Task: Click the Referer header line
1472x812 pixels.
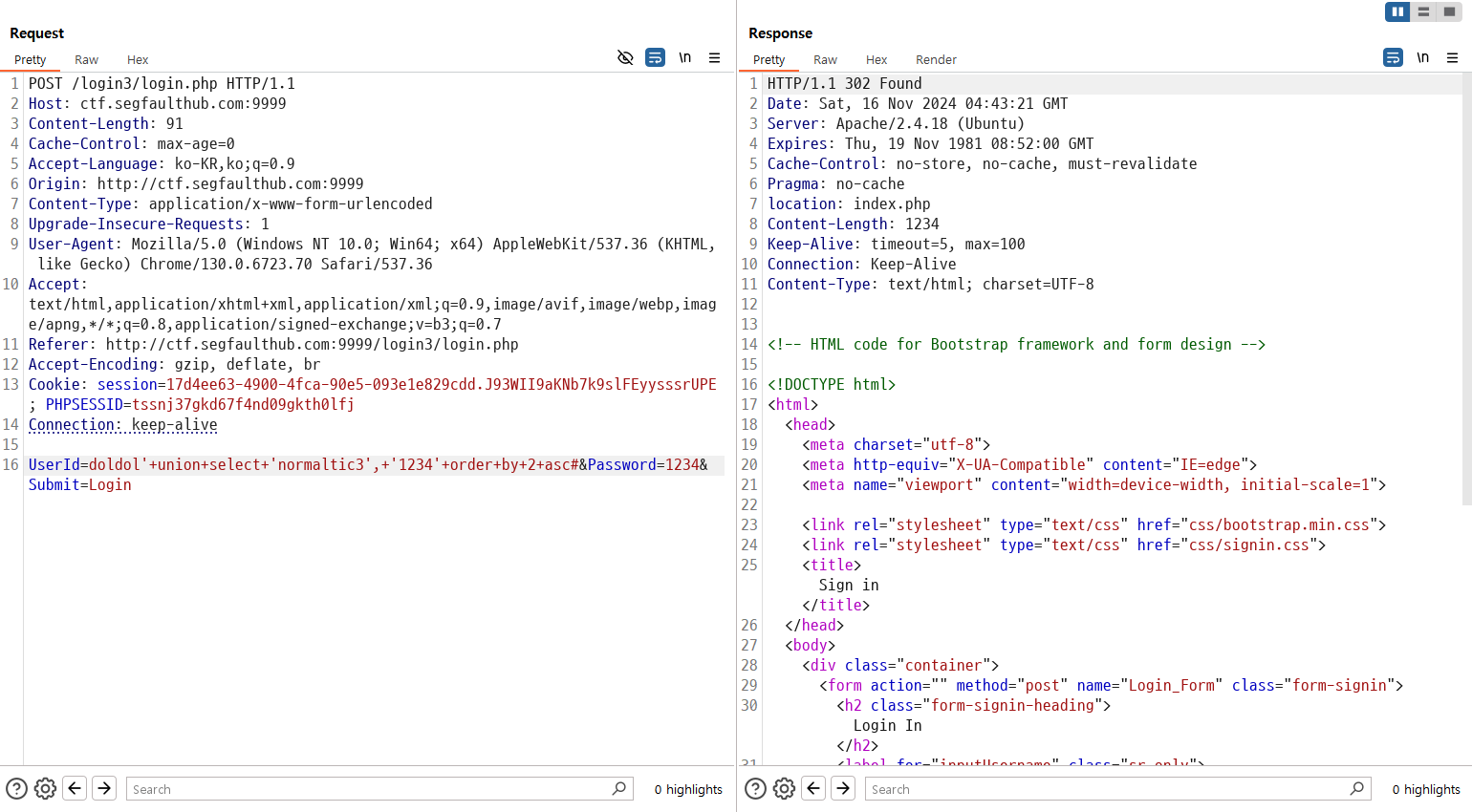Action: coord(273,344)
